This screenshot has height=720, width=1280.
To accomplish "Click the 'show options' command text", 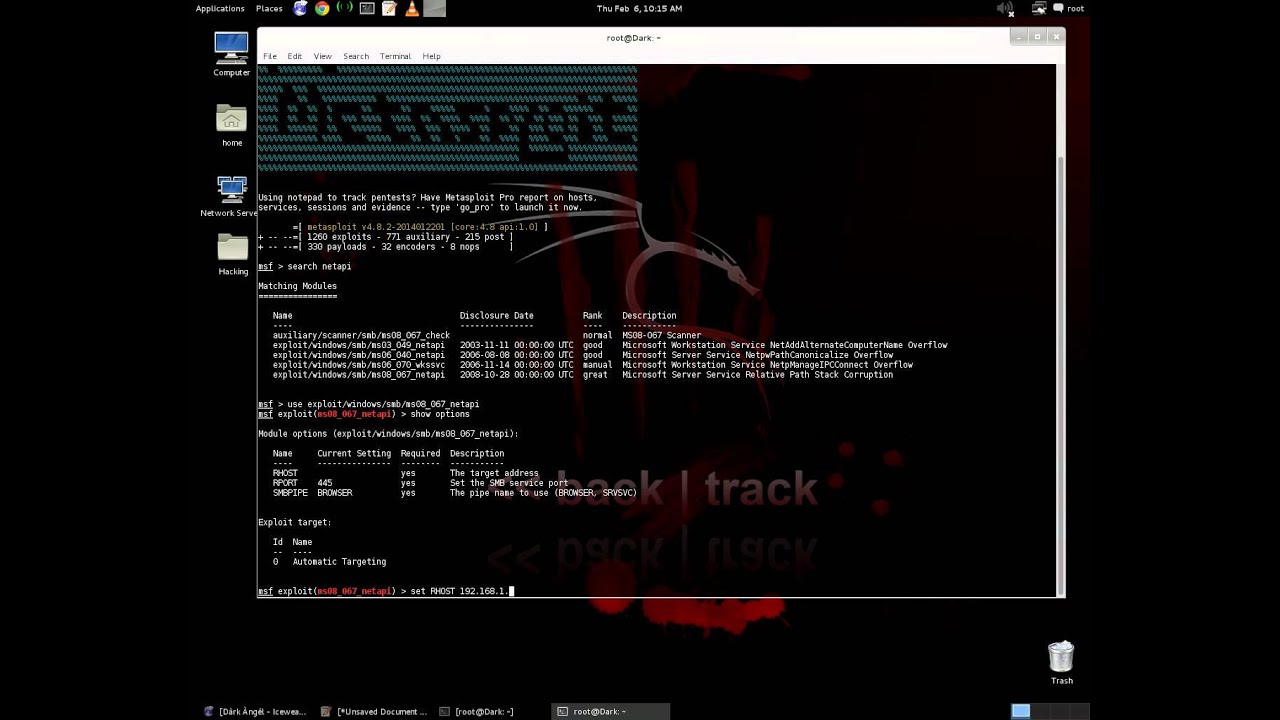I will point(439,414).
